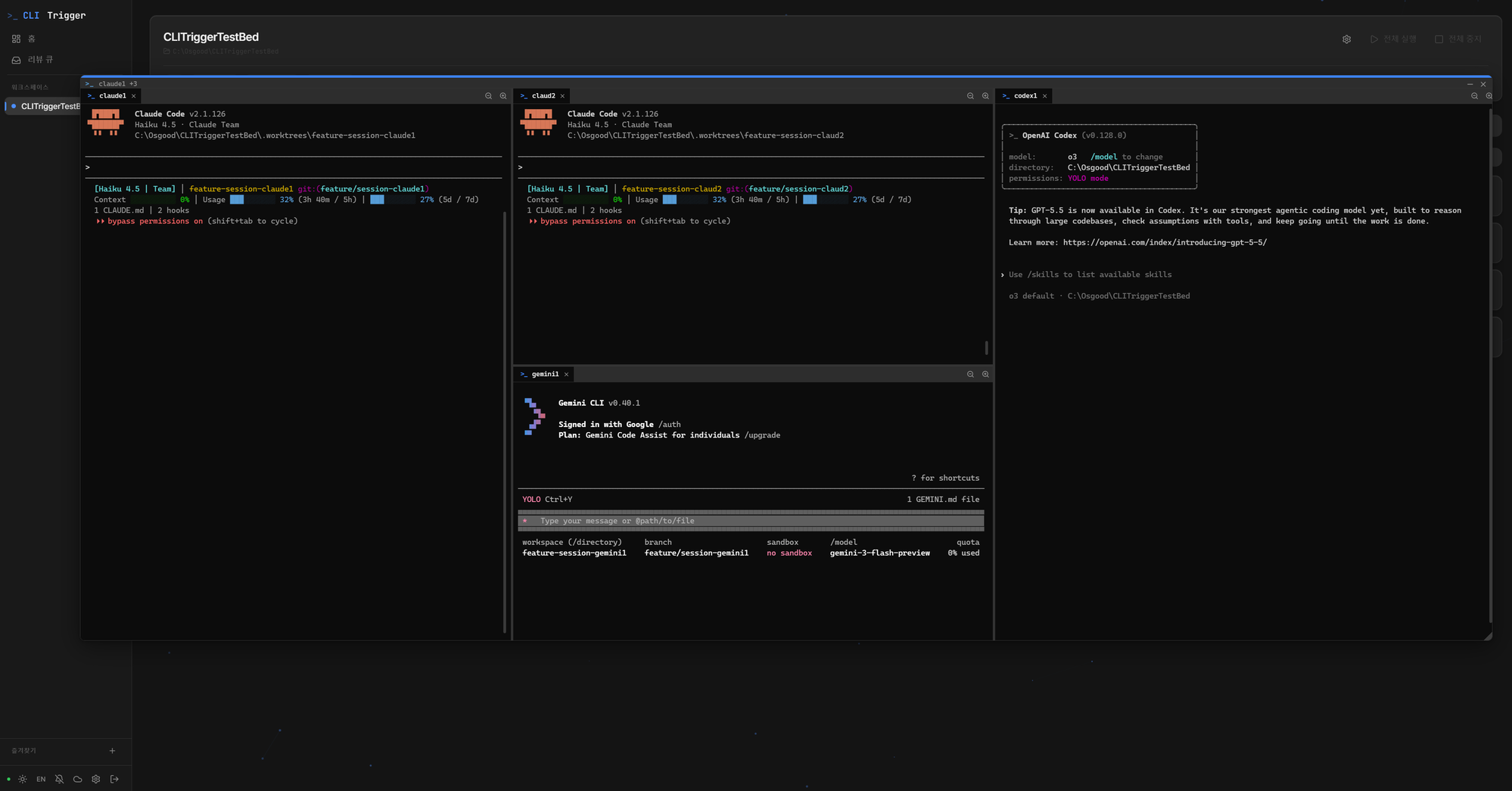The height and width of the screenshot is (791, 1512).
Task: Click the 'feature/session-gemini1' branch value
Action: pos(696,553)
